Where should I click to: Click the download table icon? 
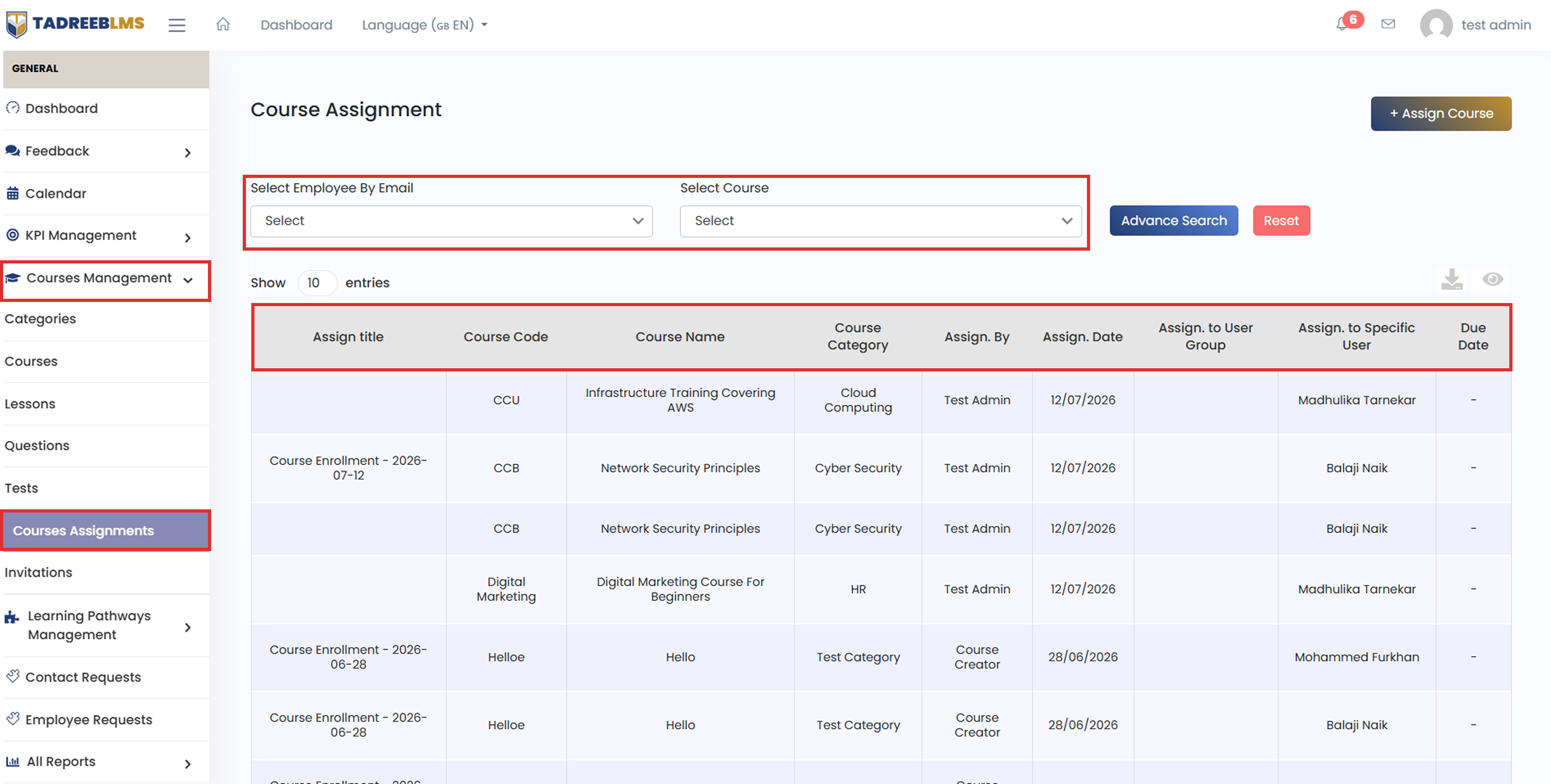(1452, 279)
